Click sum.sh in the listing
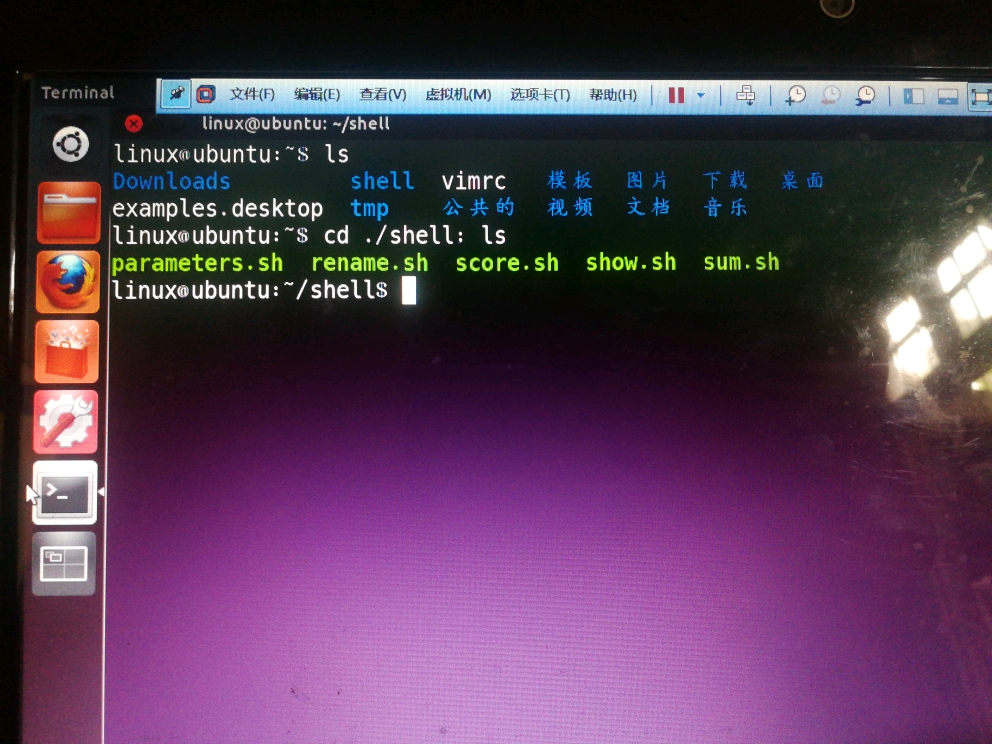 (741, 262)
